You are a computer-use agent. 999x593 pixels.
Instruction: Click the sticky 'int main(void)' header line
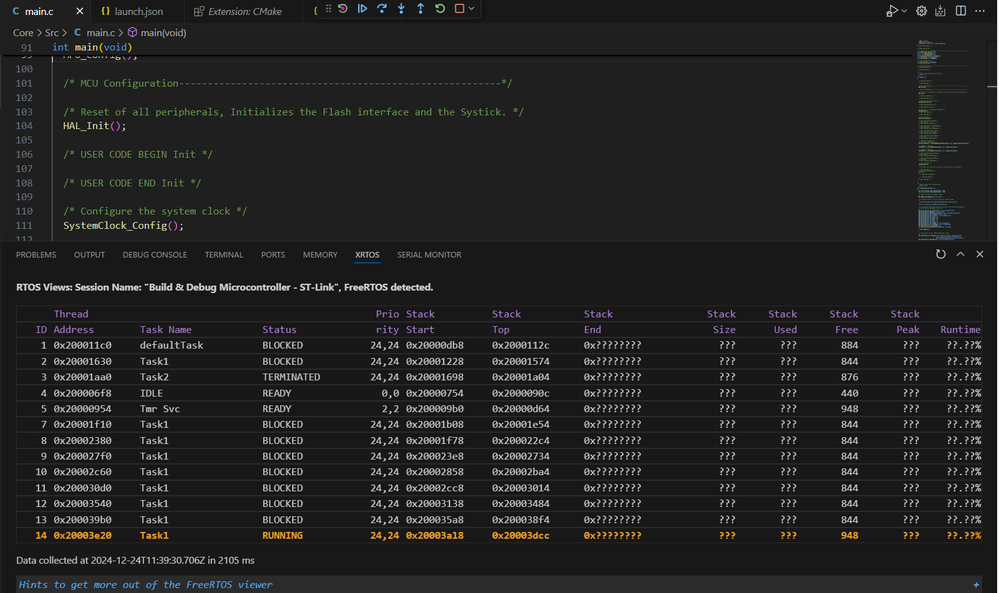[x=92, y=47]
